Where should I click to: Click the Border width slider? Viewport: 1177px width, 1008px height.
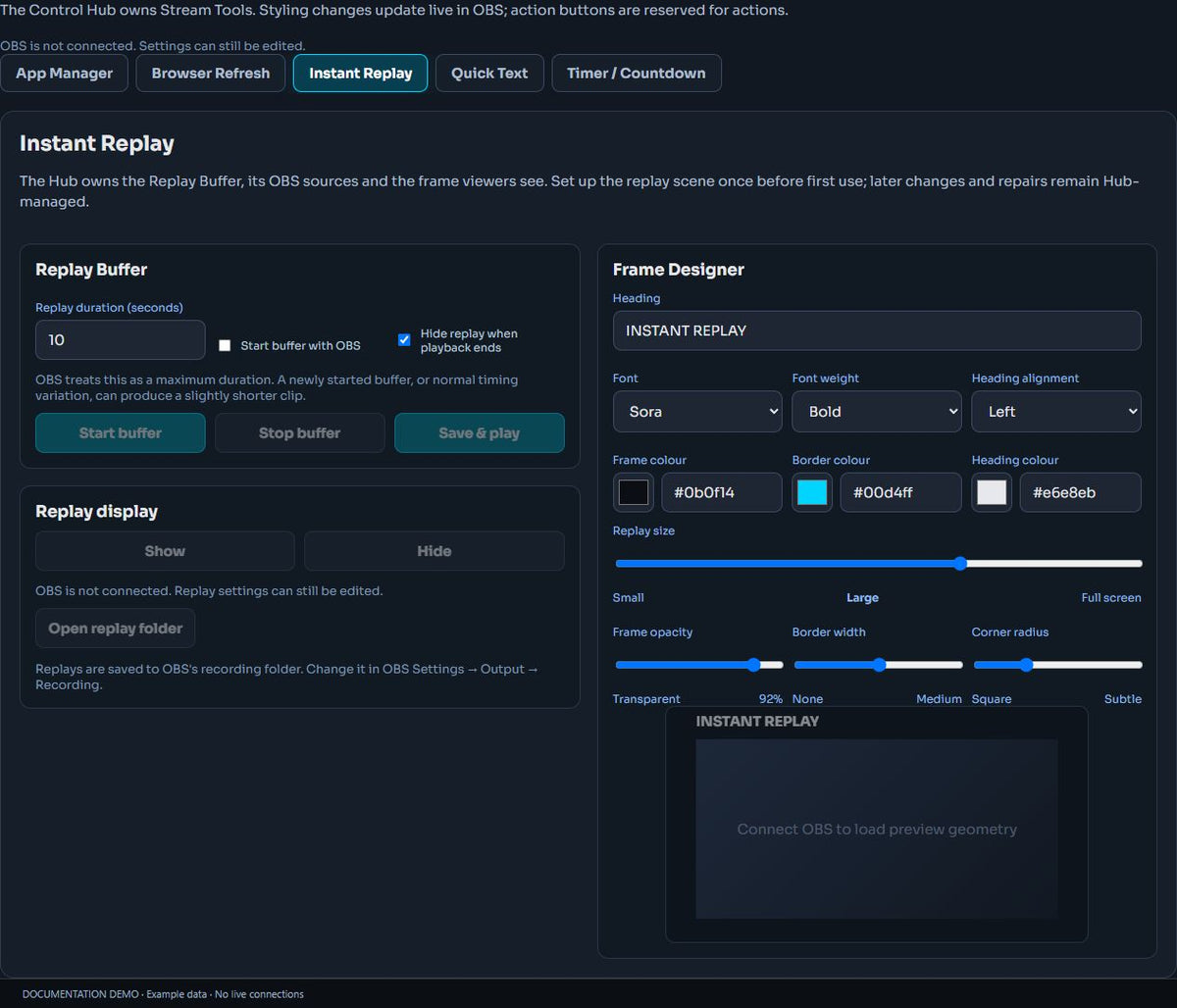coord(878,665)
